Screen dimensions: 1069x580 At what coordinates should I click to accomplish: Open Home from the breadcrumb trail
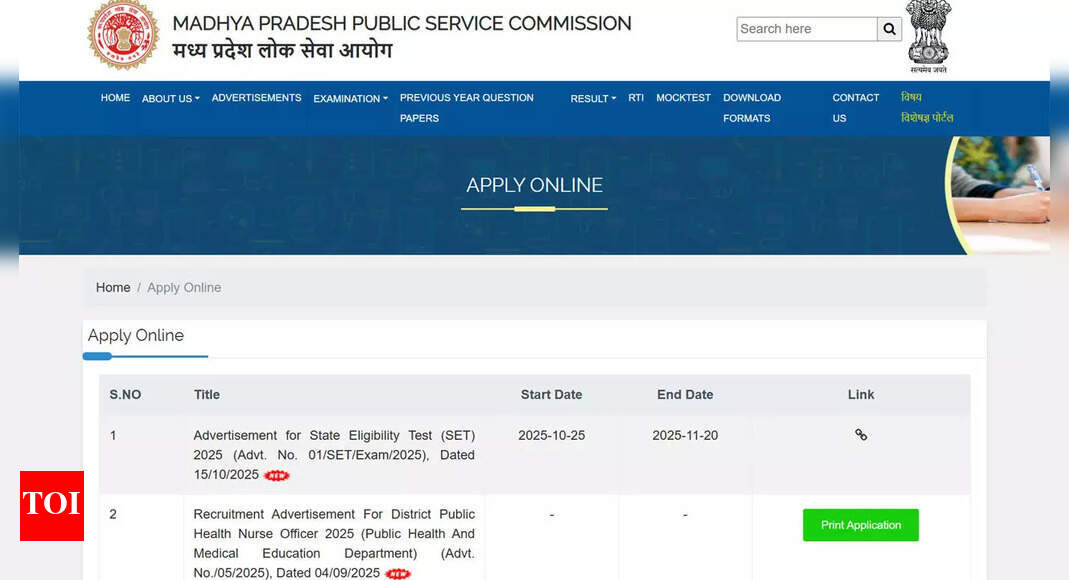pos(113,287)
